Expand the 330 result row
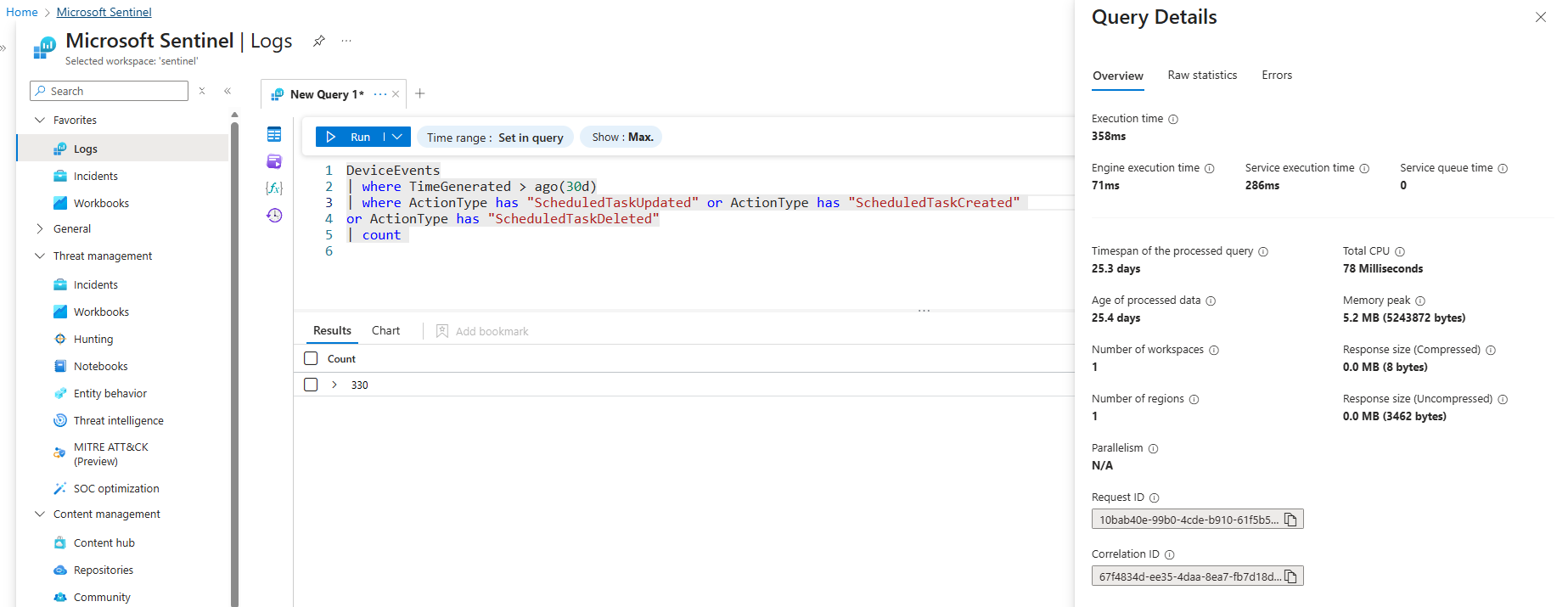Viewport: 1568px width, 607px height. tap(334, 385)
